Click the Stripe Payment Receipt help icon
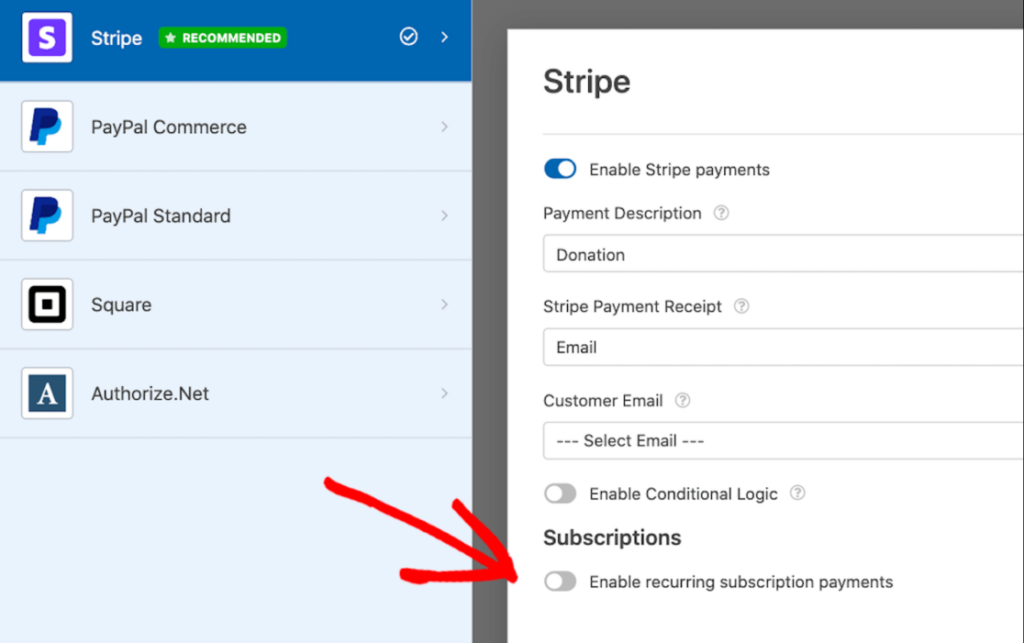 [x=740, y=307]
